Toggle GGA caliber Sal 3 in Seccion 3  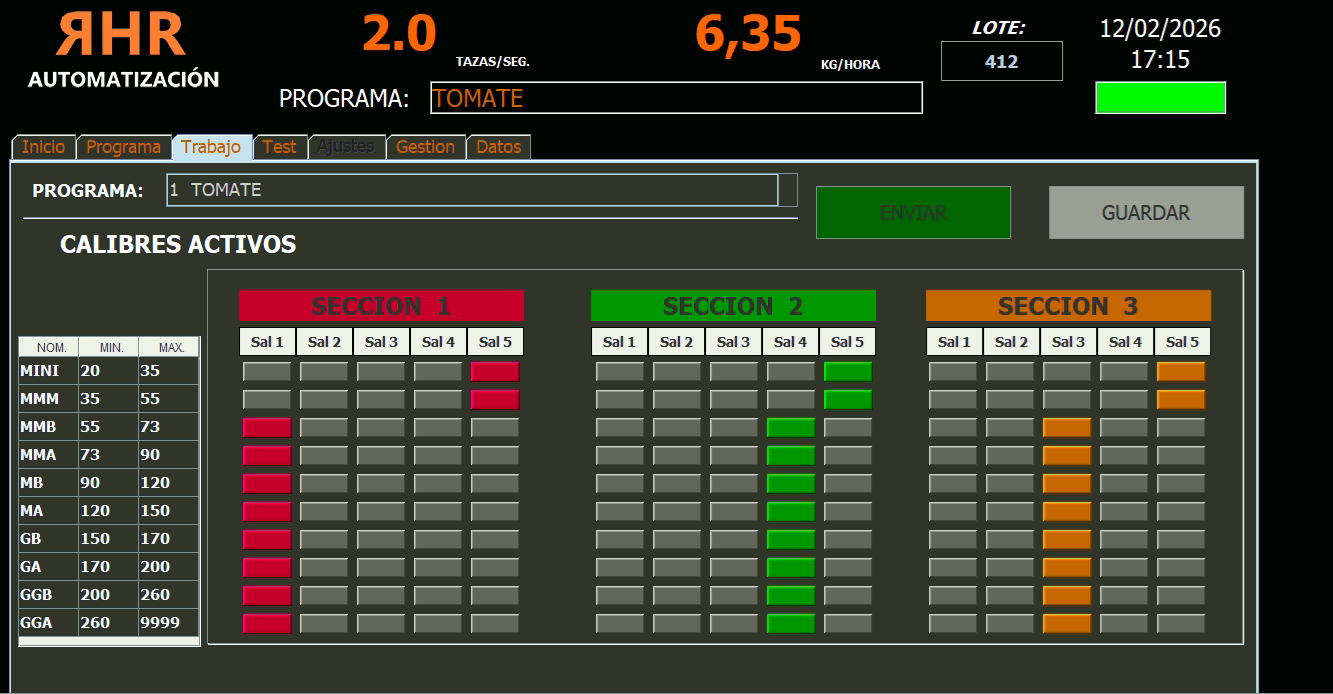[x=1067, y=624]
